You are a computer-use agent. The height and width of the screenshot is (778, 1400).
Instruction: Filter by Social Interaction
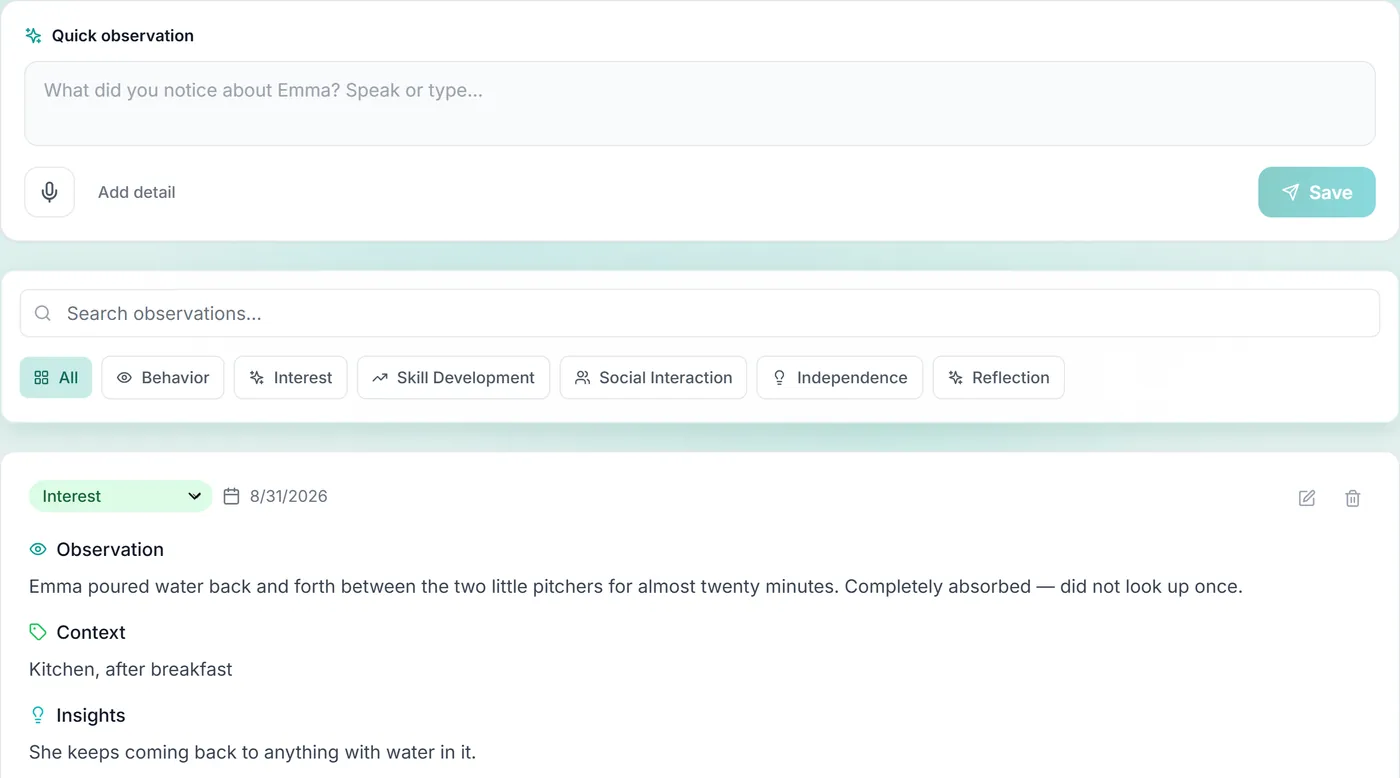click(653, 378)
